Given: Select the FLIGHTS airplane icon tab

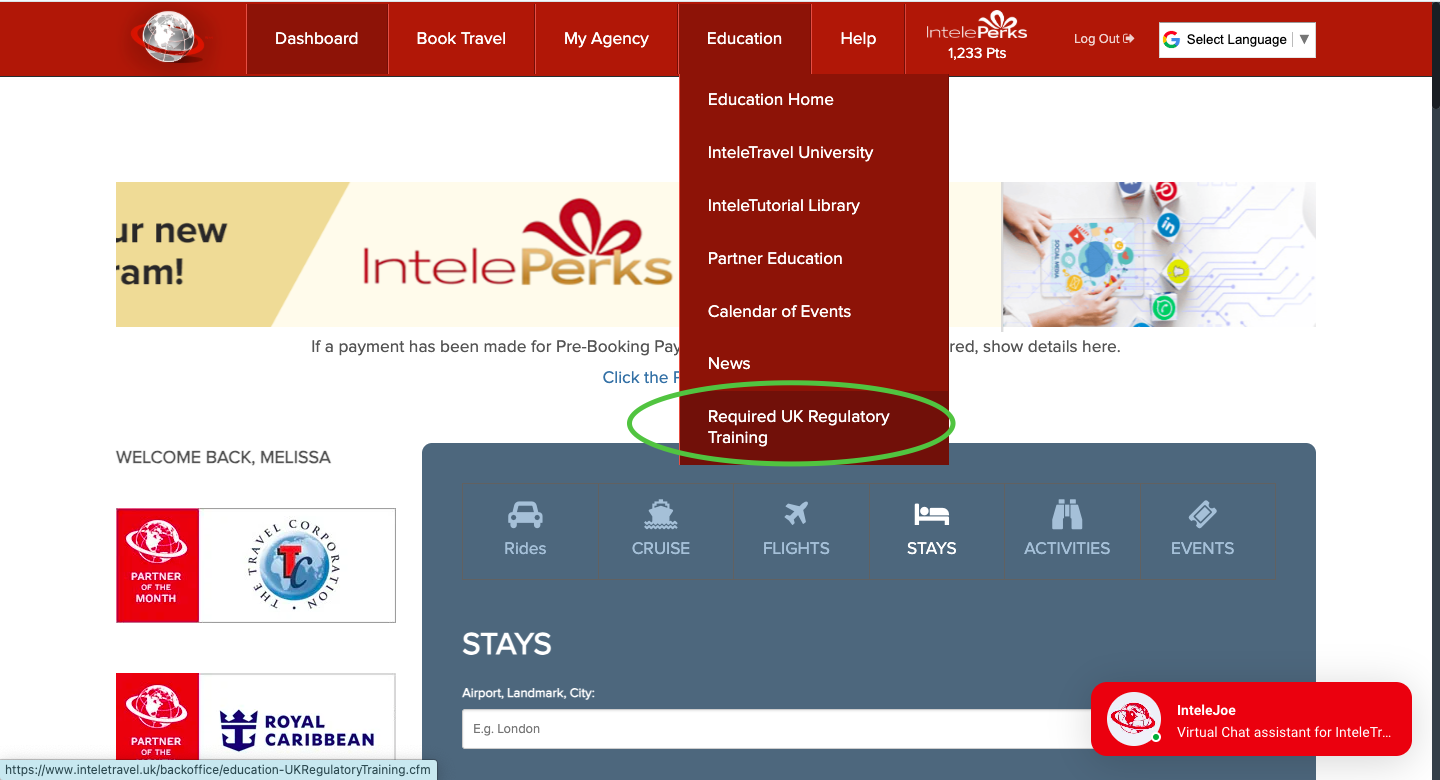Looking at the screenshot, I should (796, 530).
